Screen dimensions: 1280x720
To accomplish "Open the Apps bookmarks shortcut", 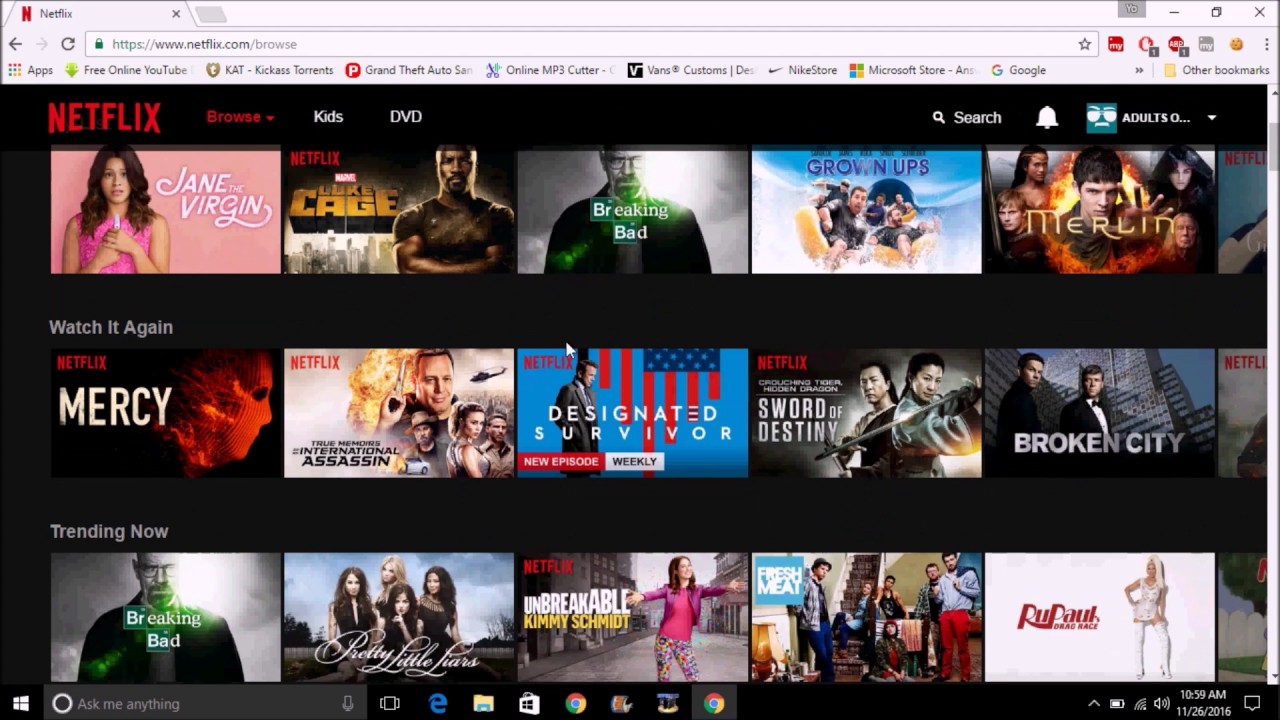I will click(30, 70).
